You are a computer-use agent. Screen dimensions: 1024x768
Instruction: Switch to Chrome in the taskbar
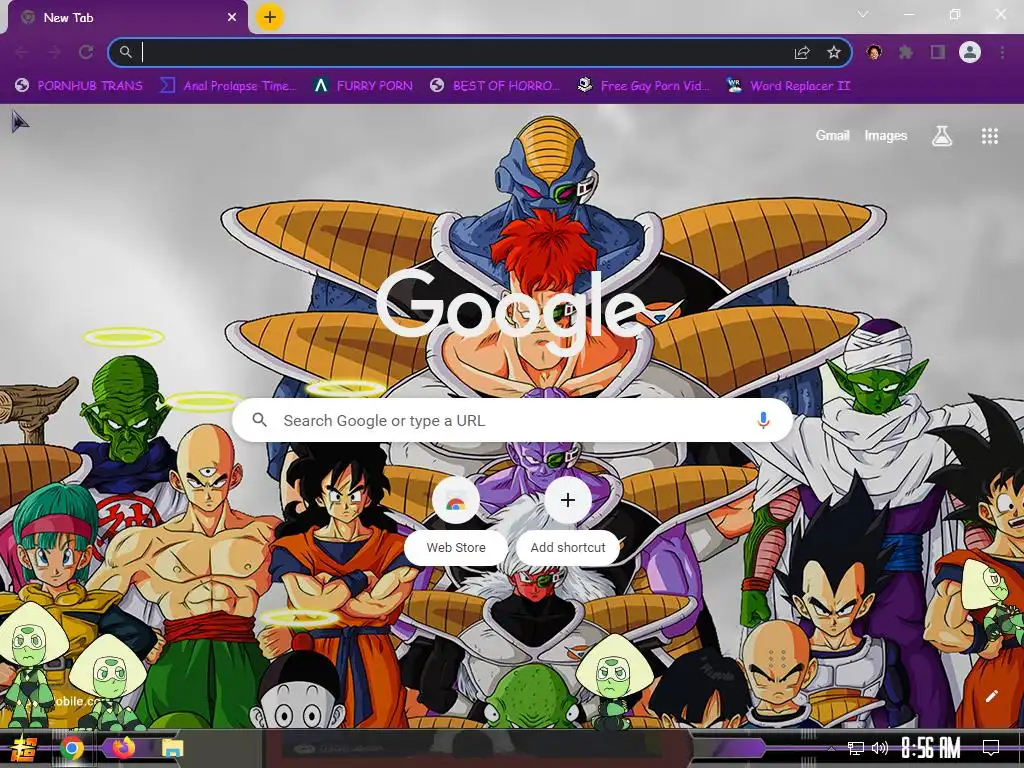[72, 748]
